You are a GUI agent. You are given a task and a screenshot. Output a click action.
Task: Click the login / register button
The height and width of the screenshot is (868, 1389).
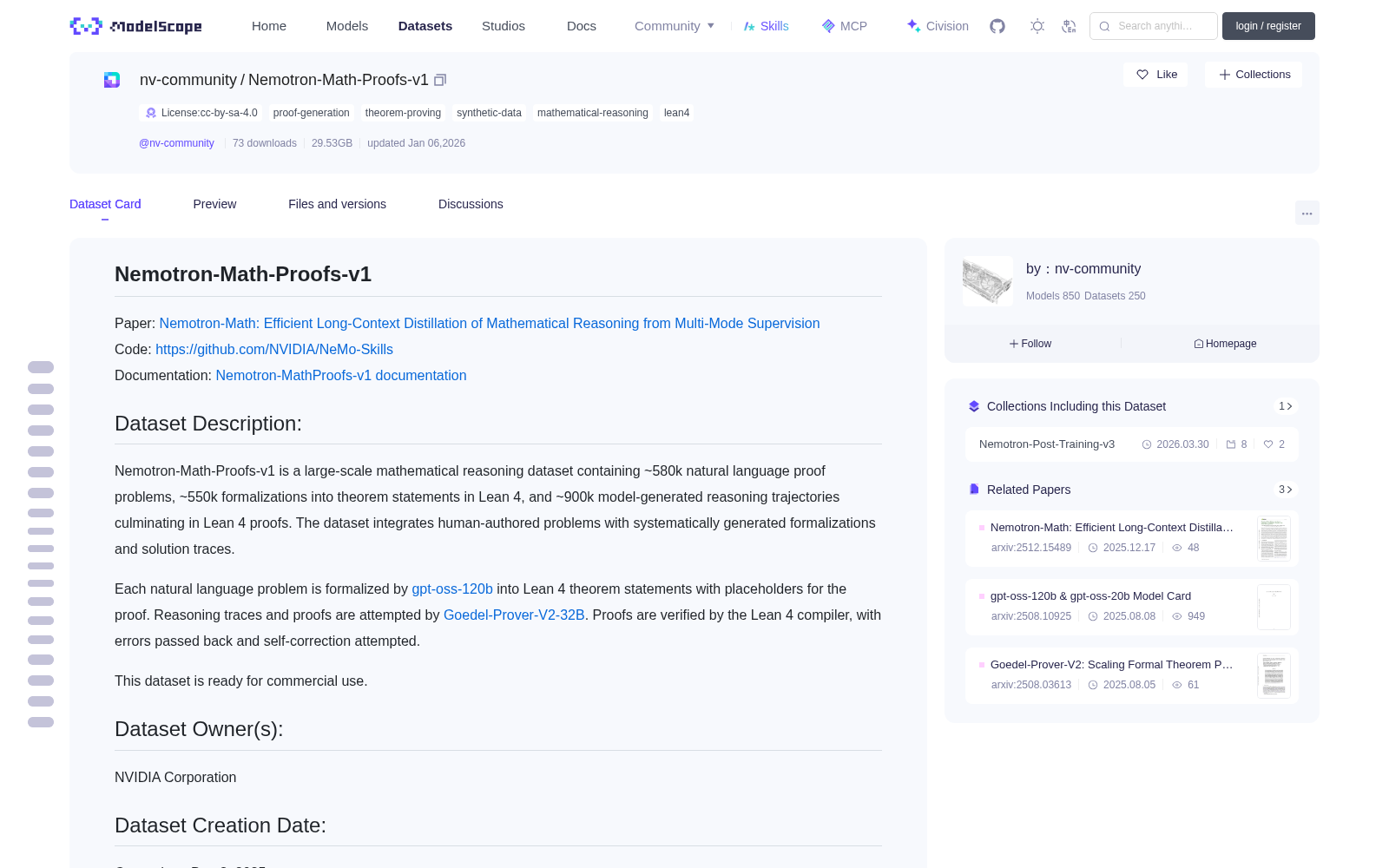pyautogui.click(x=1268, y=26)
